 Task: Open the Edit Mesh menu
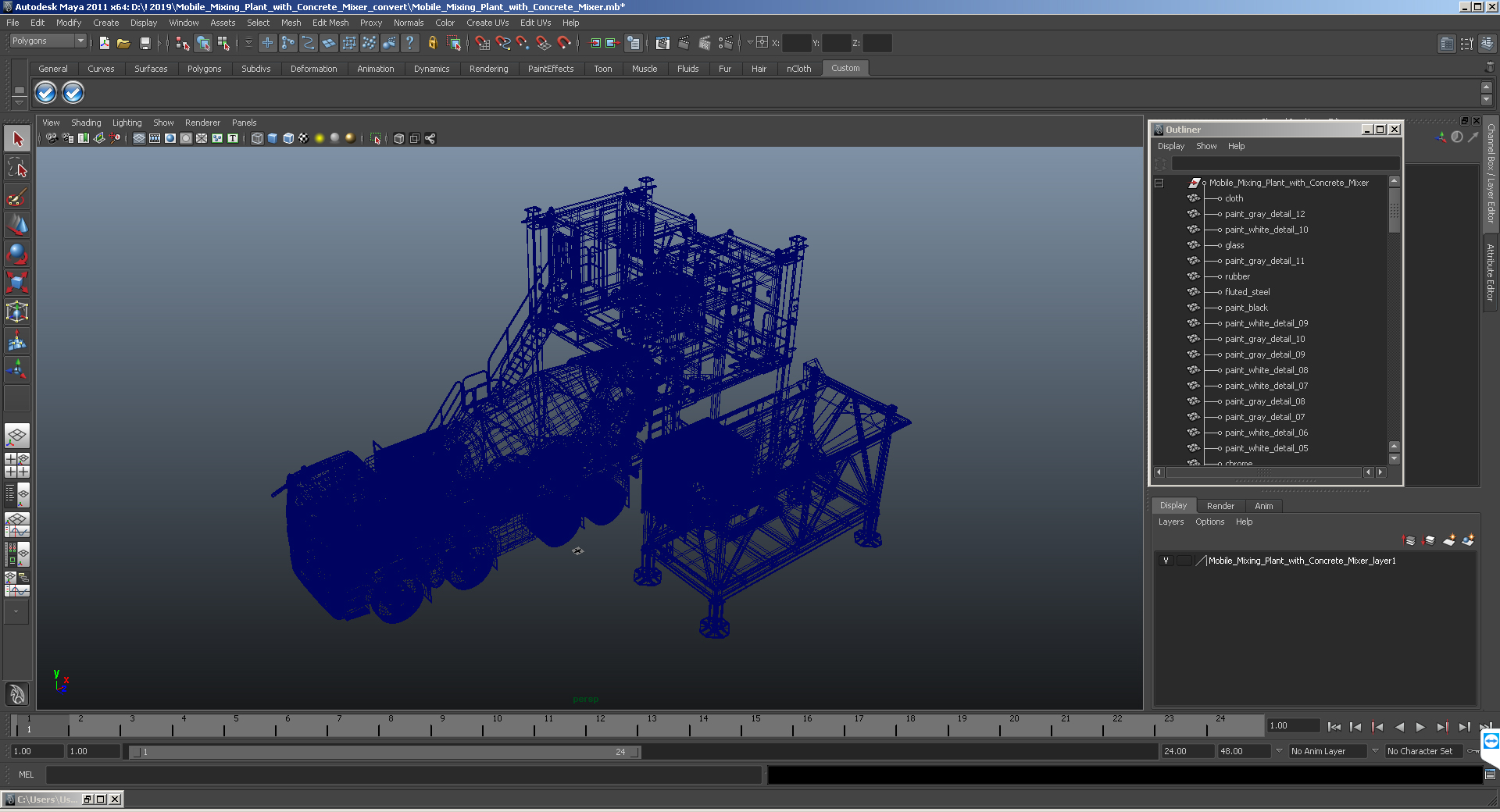330,23
